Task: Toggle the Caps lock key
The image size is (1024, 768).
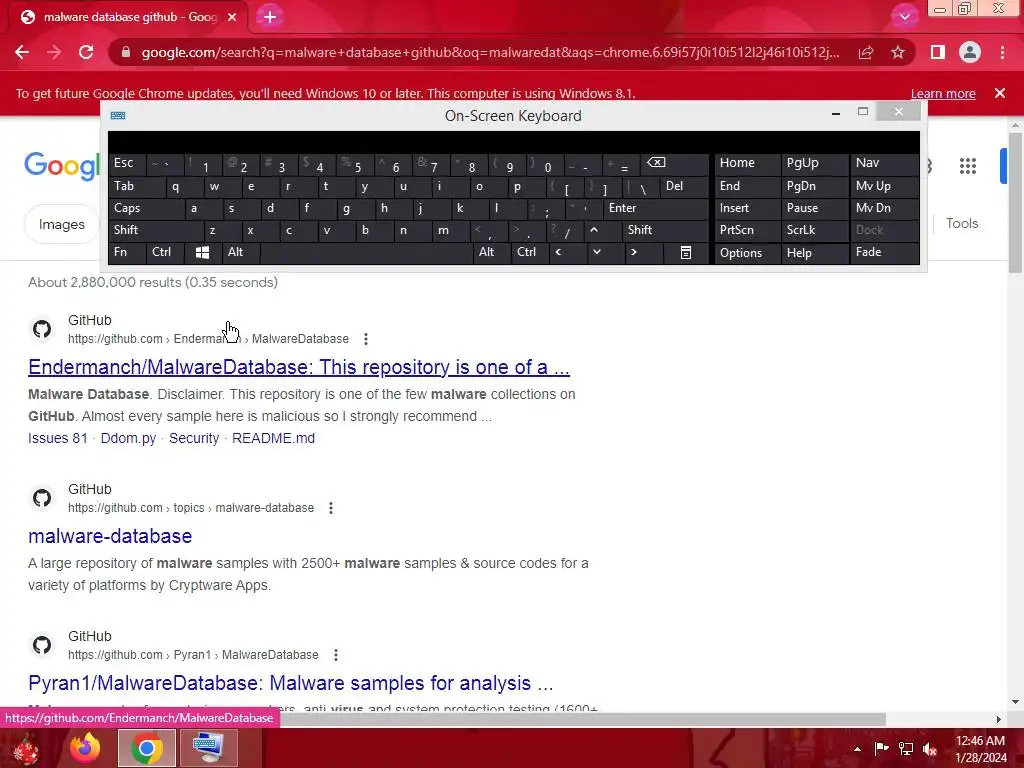Action: point(146,208)
